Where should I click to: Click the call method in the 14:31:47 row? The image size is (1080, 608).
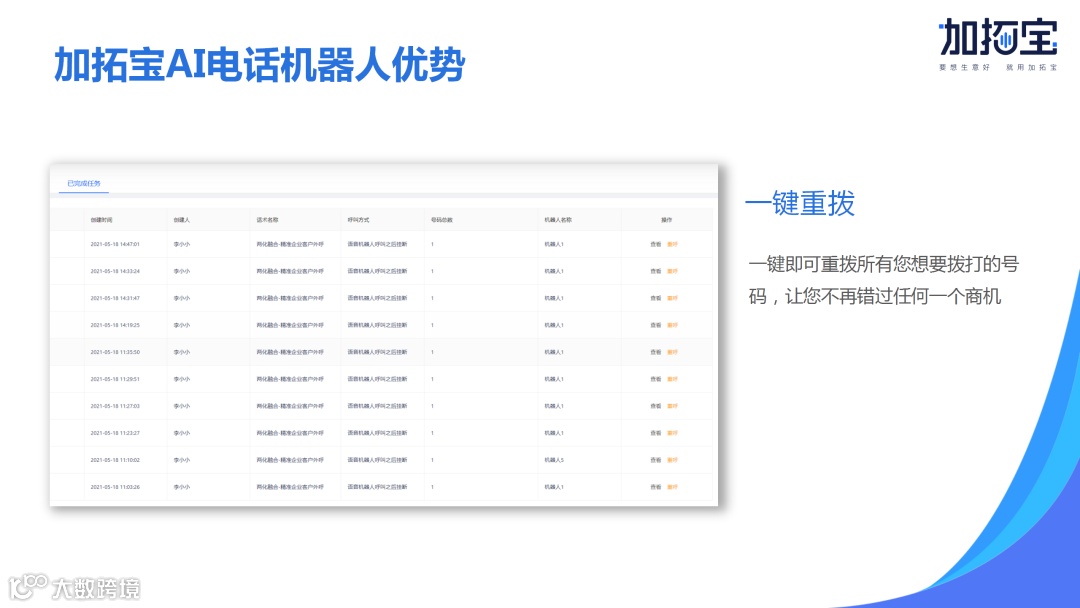click(x=377, y=298)
